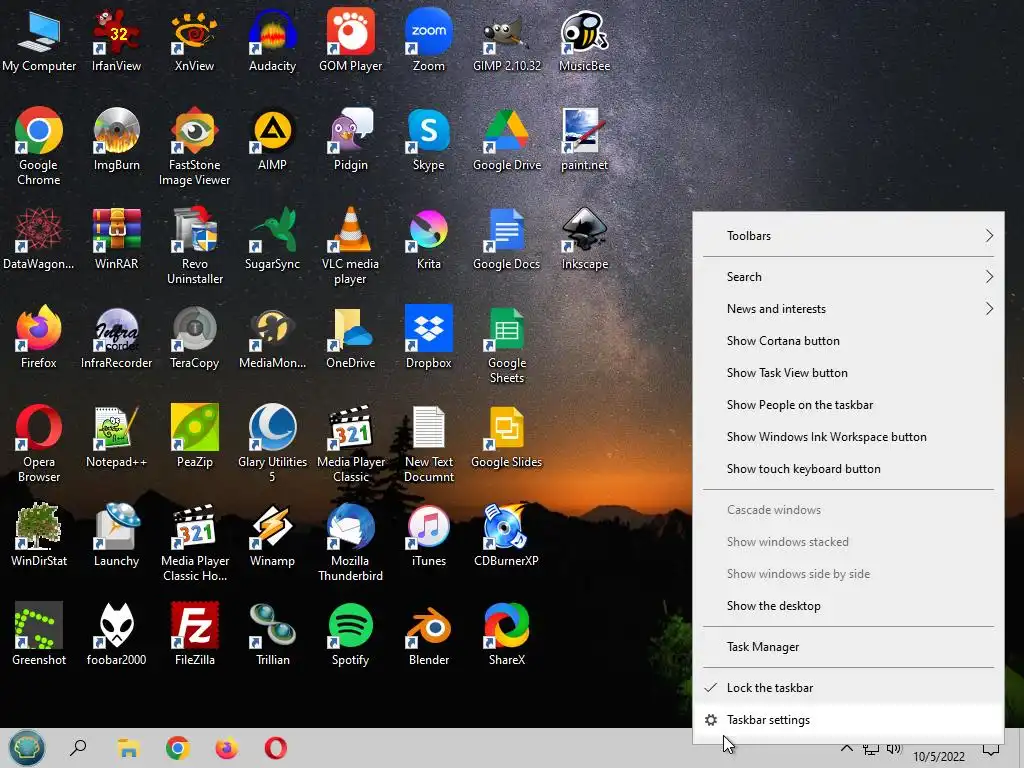Click the FastStone Image Viewer icon
Screen dimensions: 1024x768
(194, 147)
